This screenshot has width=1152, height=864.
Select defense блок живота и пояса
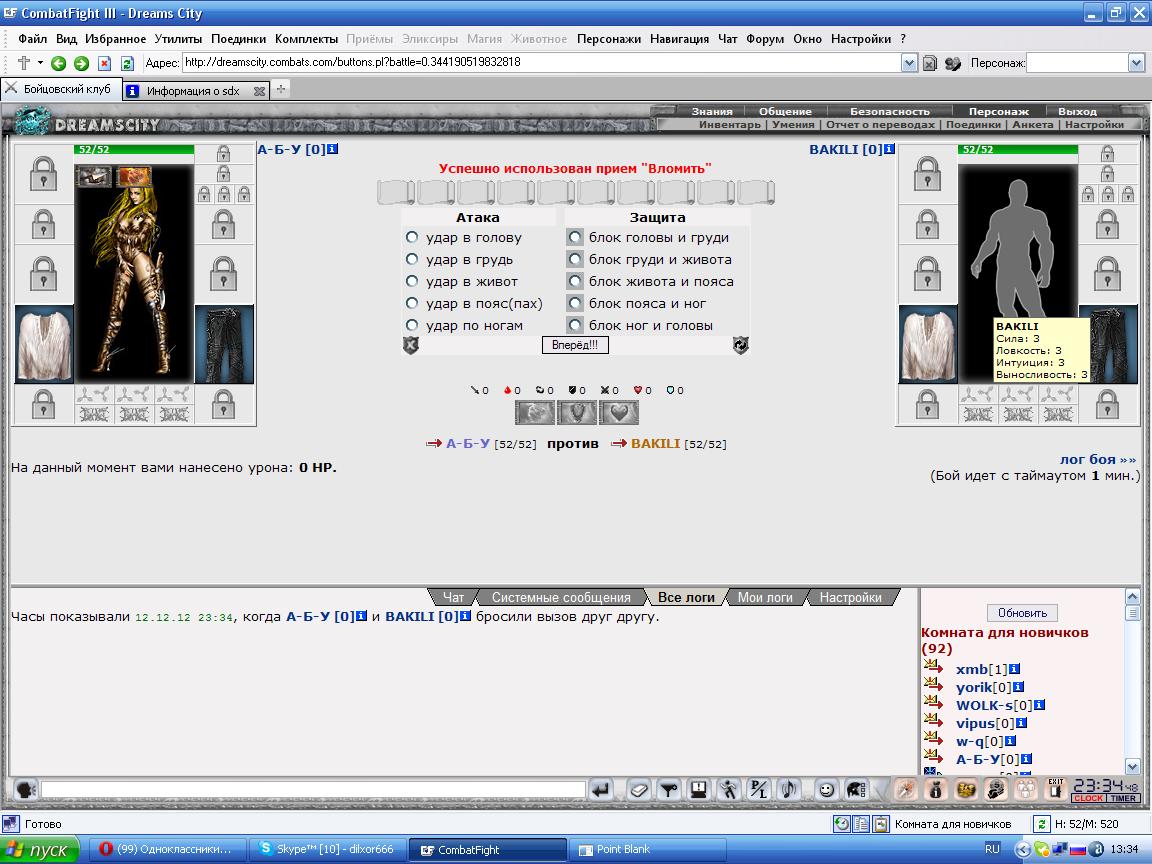(575, 281)
